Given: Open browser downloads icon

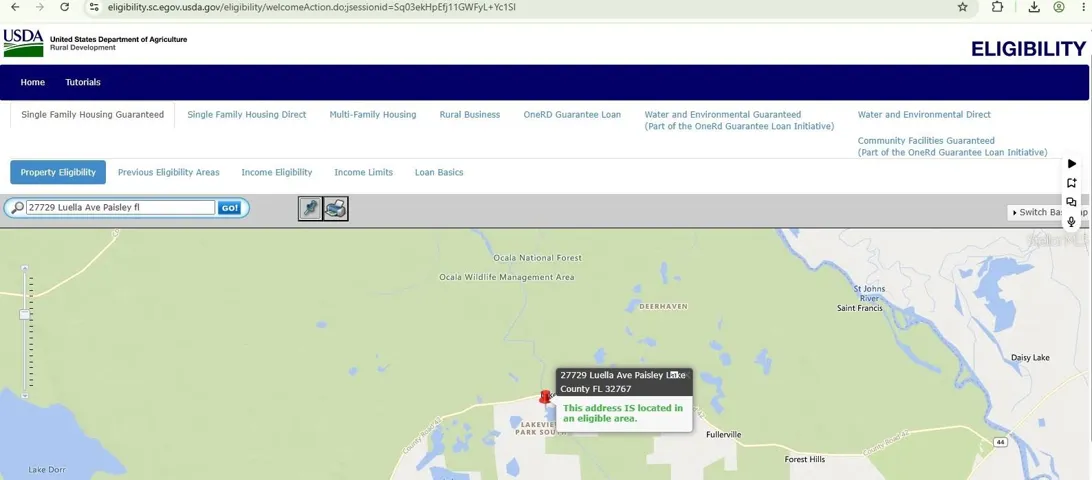Looking at the screenshot, I should coord(1034,7).
